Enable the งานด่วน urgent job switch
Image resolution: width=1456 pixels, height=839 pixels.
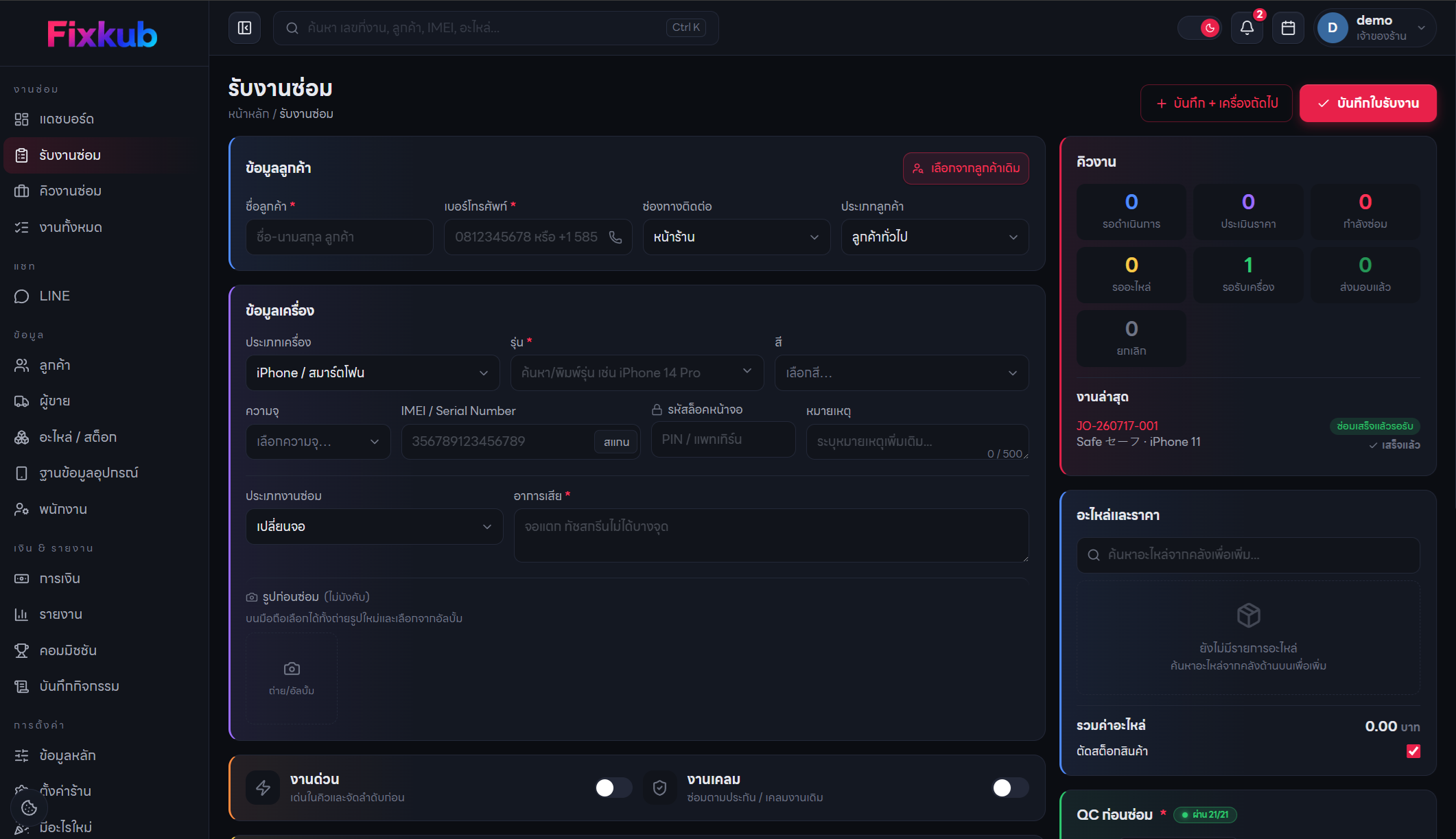click(x=613, y=788)
